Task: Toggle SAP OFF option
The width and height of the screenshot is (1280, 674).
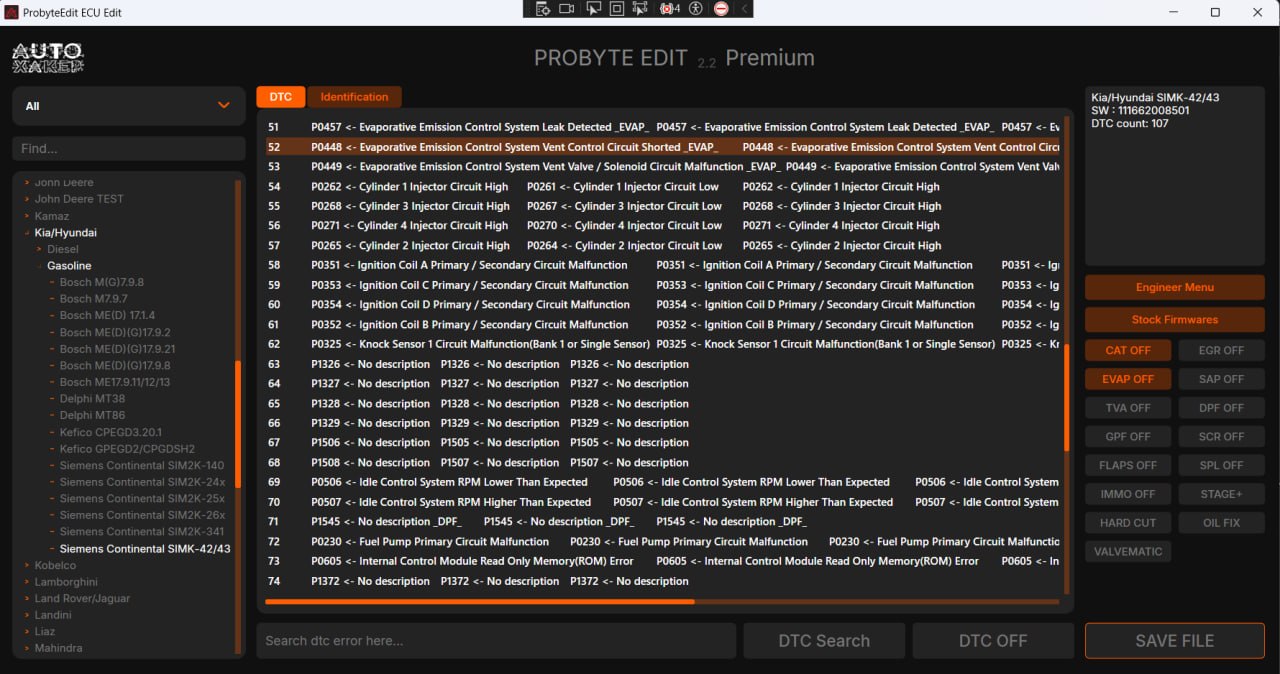Action: tap(1221, 379)
